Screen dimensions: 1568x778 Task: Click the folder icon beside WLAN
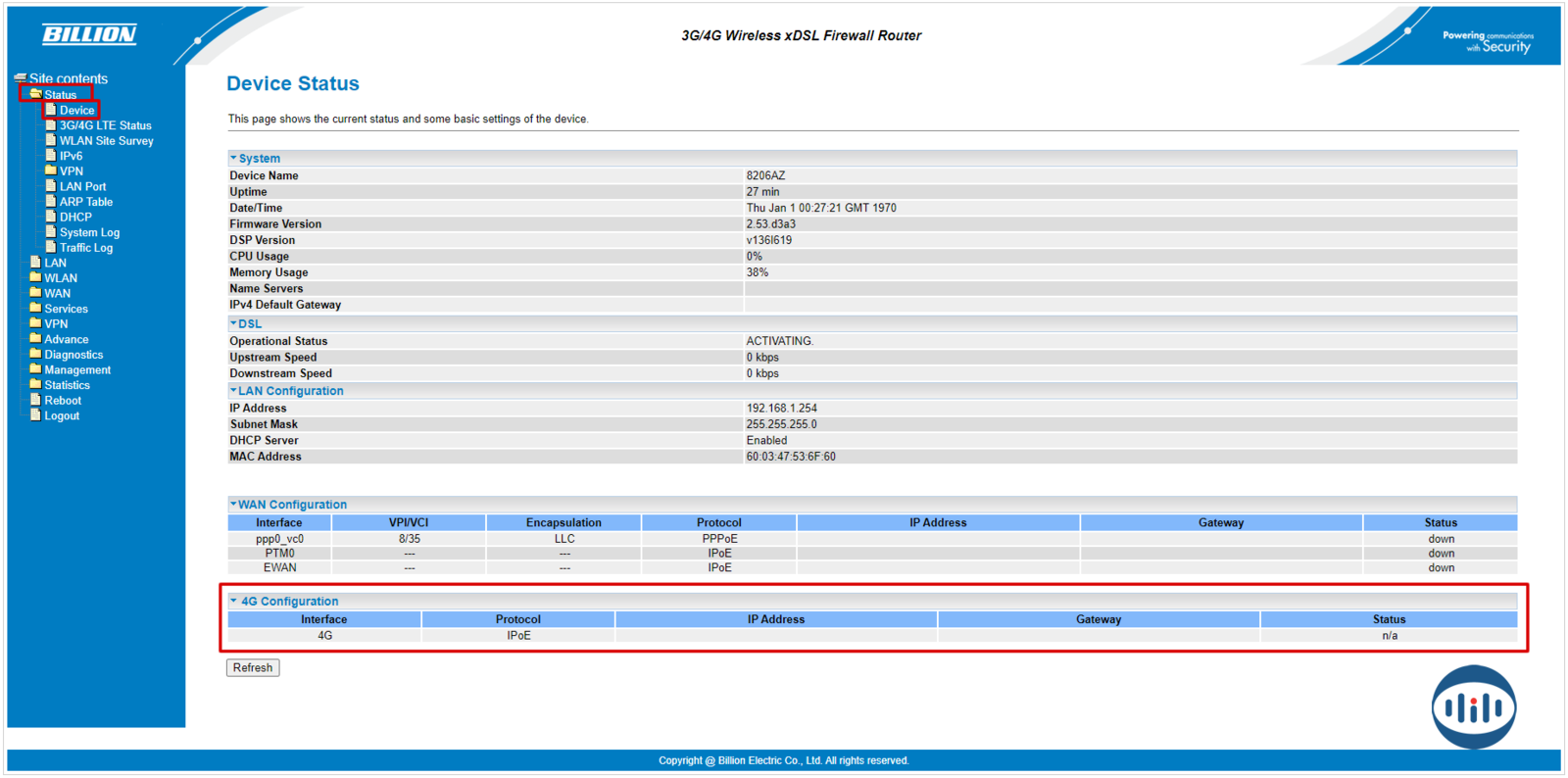(35, 278)
